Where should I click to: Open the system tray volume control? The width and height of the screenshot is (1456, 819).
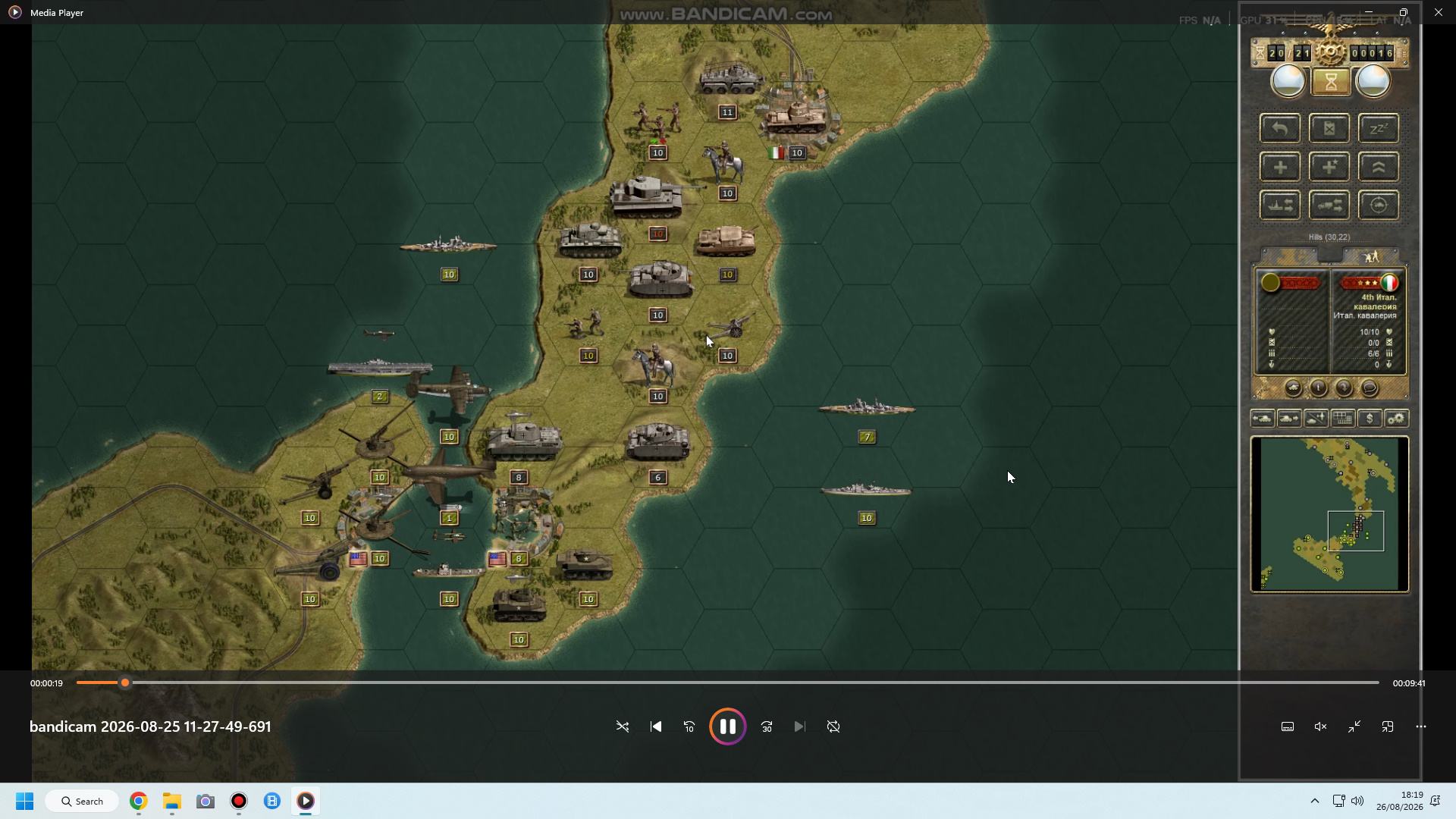coord(1357,801)
